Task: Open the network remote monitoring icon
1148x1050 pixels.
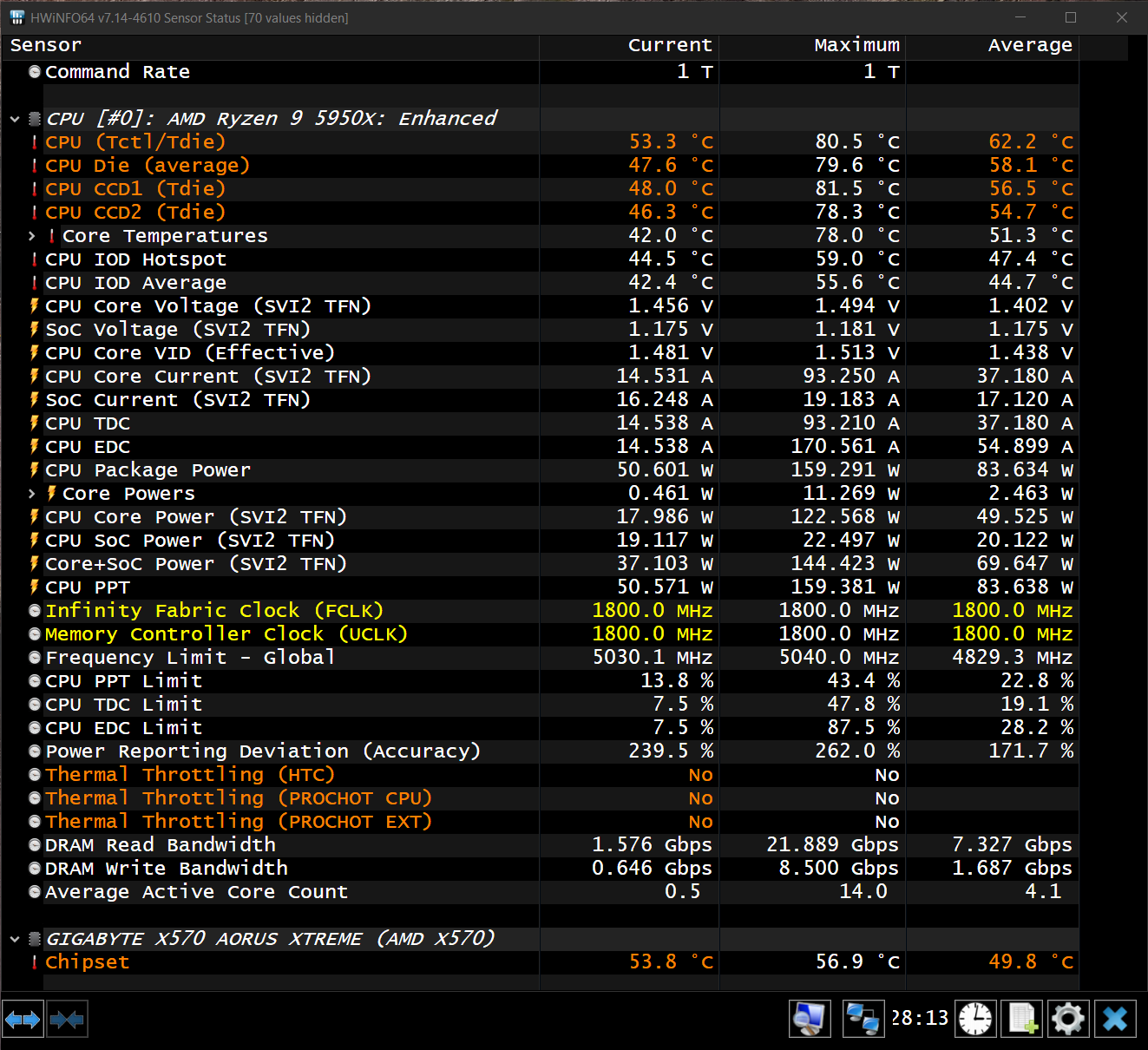Action: point(863,1019)
